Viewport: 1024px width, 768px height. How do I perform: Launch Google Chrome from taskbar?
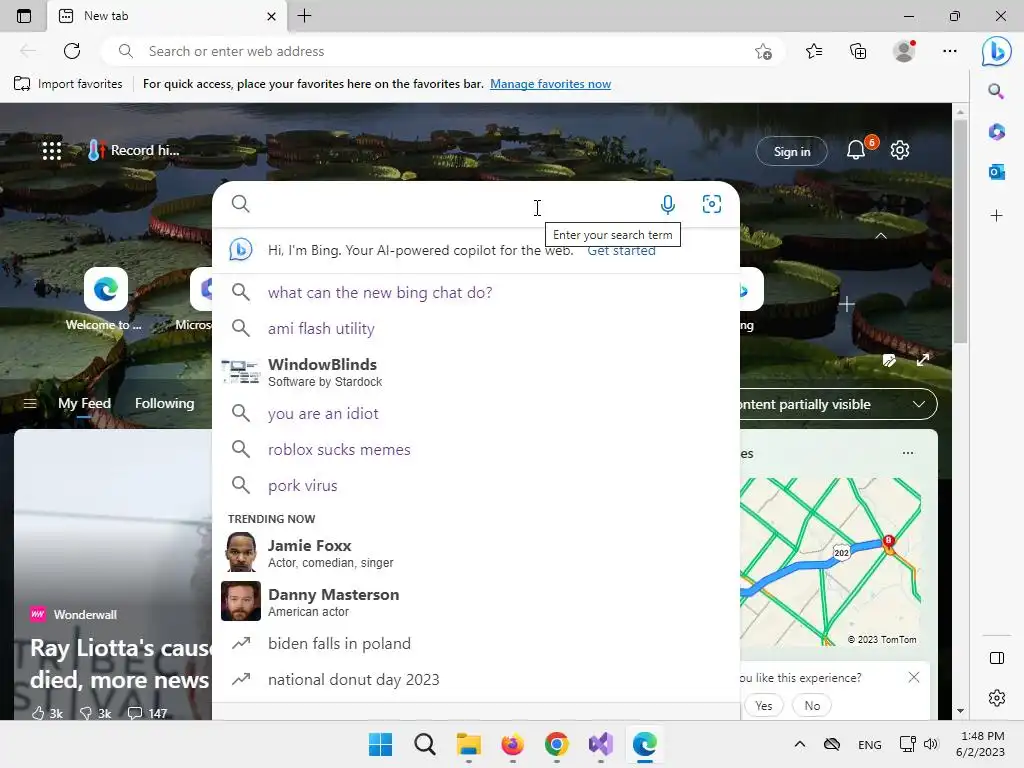(556, 744)
